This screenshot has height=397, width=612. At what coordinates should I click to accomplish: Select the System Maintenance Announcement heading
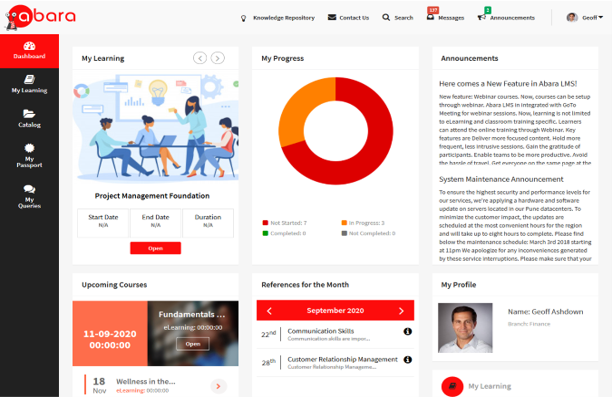click(501, 179)
